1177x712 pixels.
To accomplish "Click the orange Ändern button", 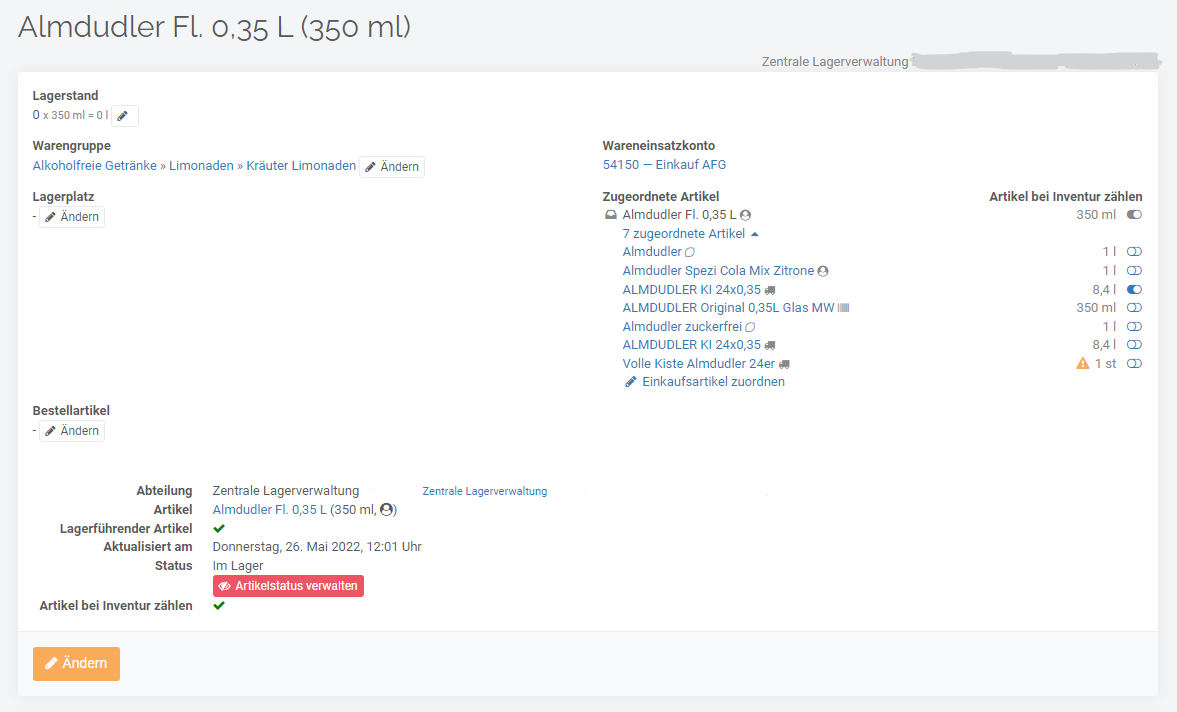I will click(x=77, y=663).
